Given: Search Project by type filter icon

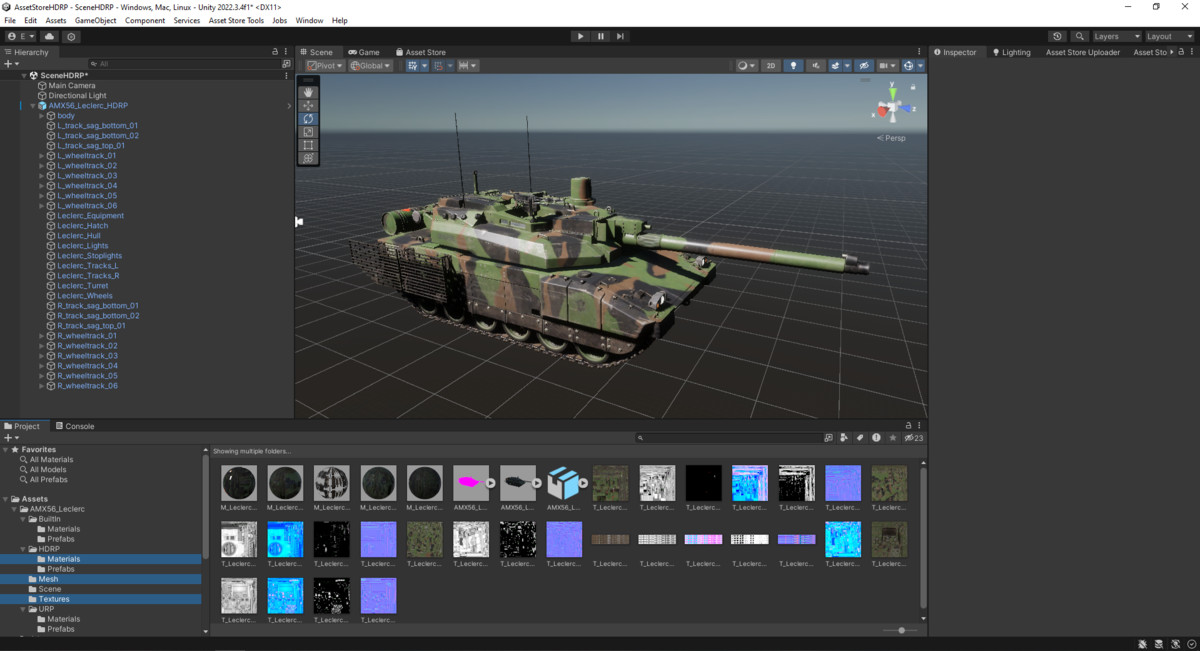Looking at the screenshot, I should click(845, 438).
